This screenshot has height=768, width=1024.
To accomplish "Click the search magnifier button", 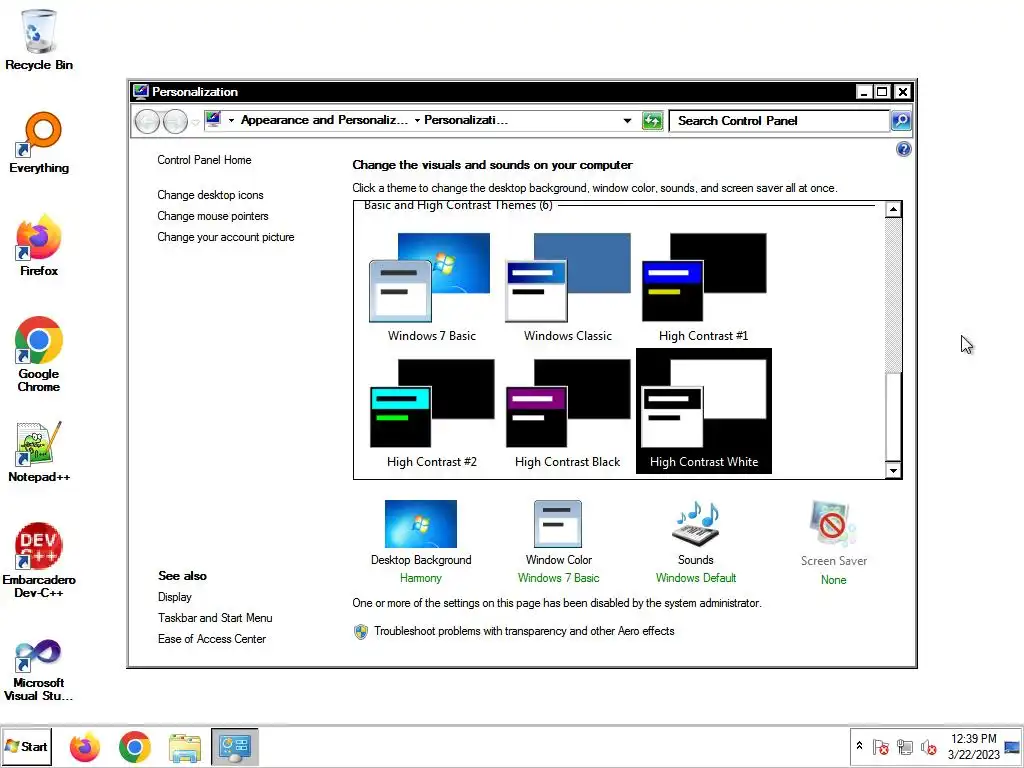I will pyautogui.click(x=901, y=121).
